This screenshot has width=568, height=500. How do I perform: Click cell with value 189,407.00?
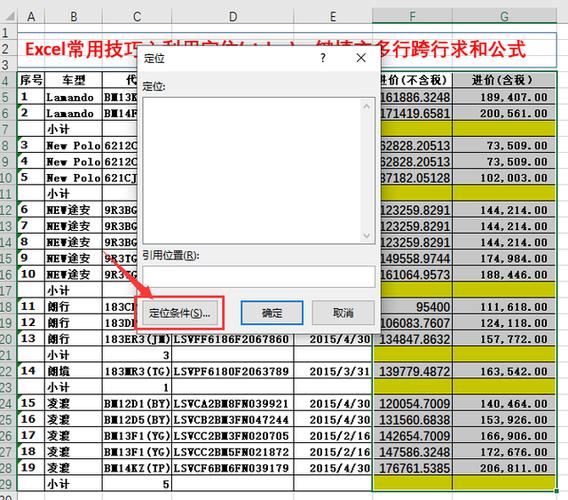(x=504, y=97)
